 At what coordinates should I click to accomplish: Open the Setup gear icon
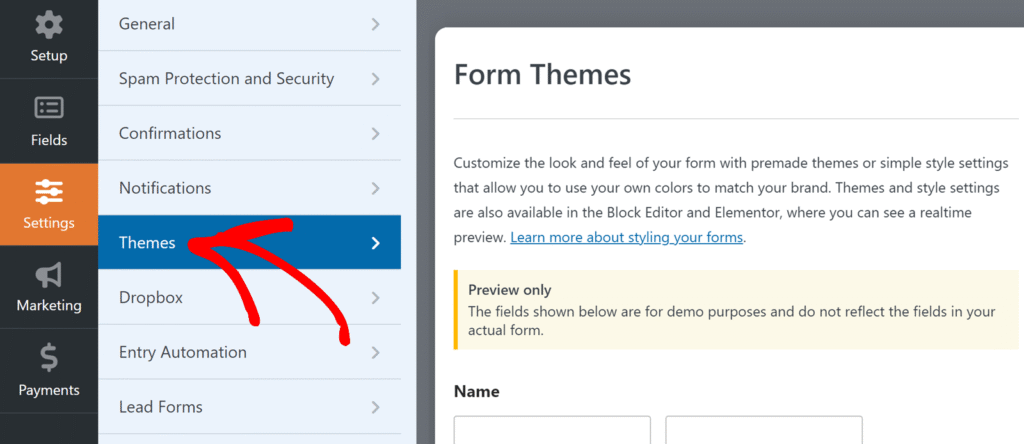click(48, 25)
